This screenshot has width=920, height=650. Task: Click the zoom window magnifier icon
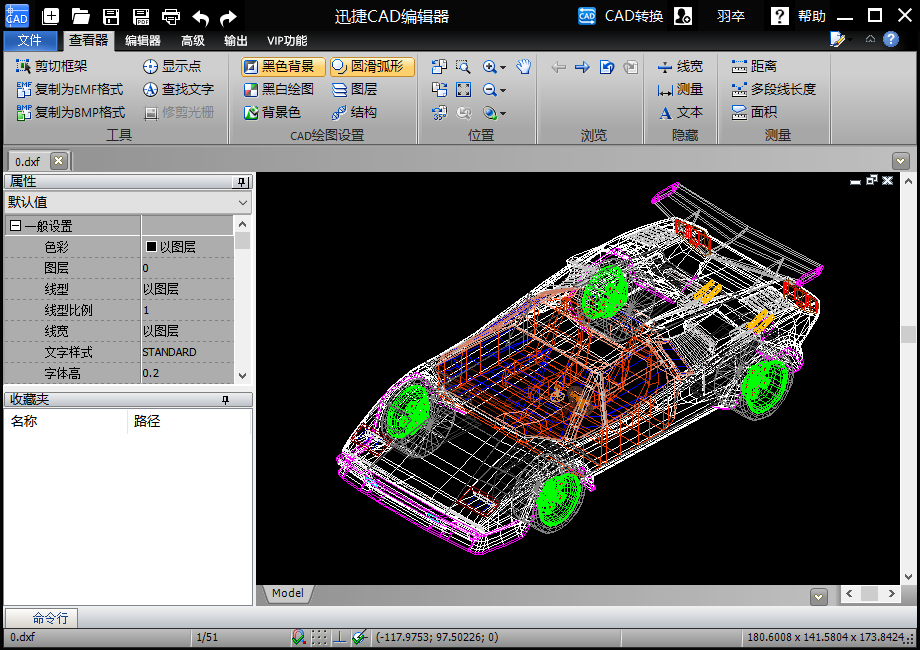click(x=463, y=66)
